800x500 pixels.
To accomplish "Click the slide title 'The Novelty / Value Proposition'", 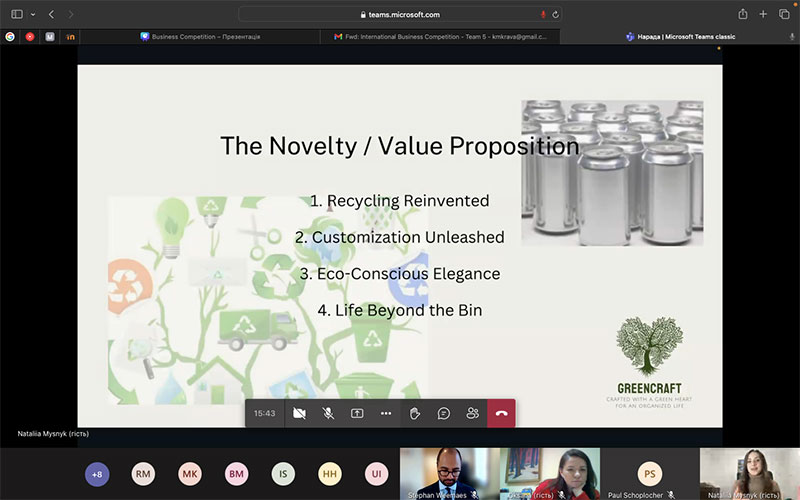I will tap(400, 146).
